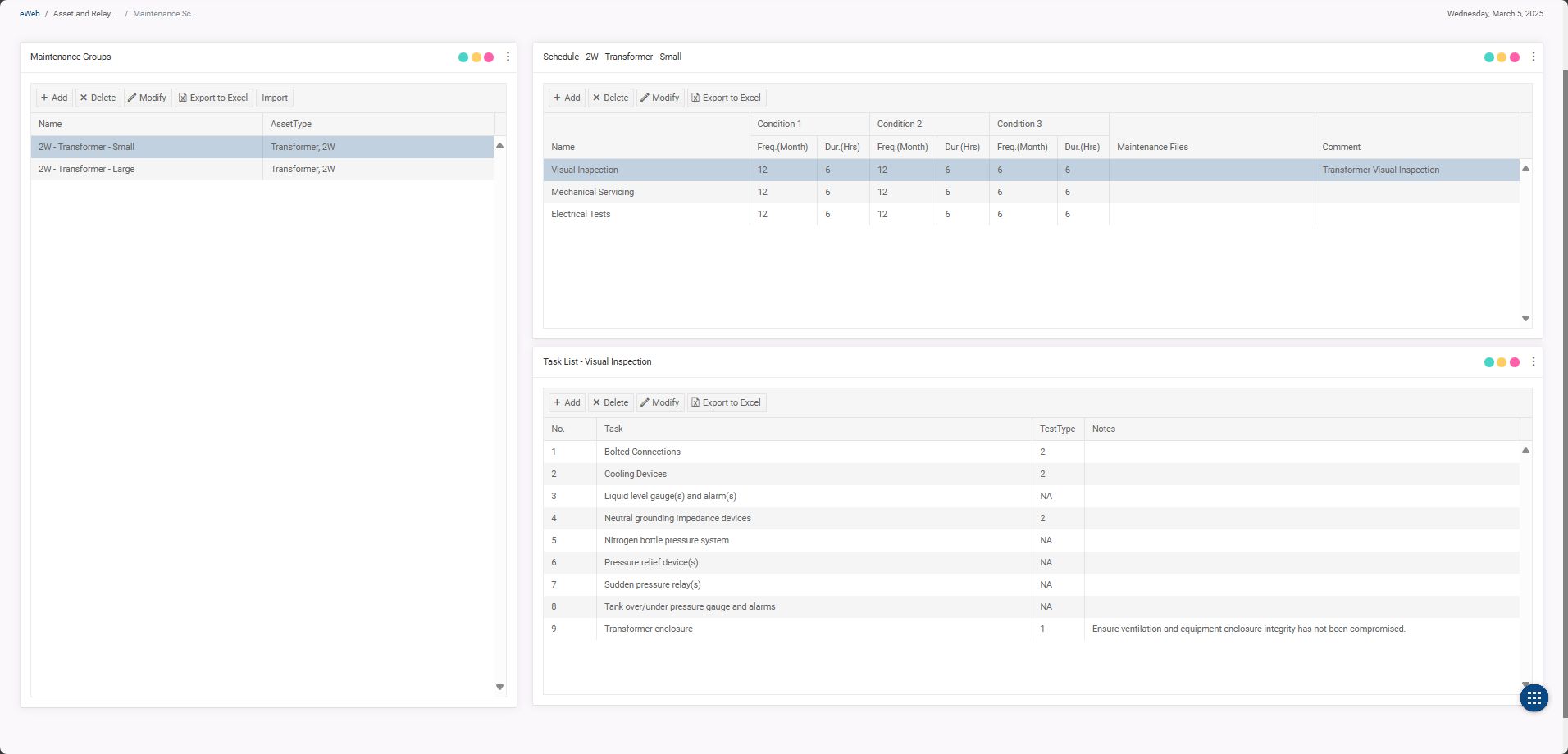Open Schedule panel three-dot options menu
This screenshot has width=1568, height=754.
tap(1533, 57)
